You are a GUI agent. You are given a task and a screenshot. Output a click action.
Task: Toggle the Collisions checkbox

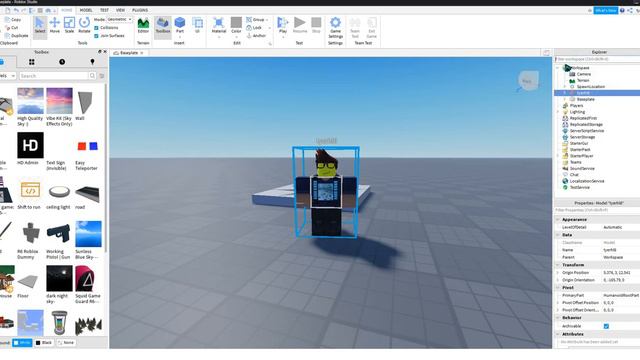coord(96,28)
